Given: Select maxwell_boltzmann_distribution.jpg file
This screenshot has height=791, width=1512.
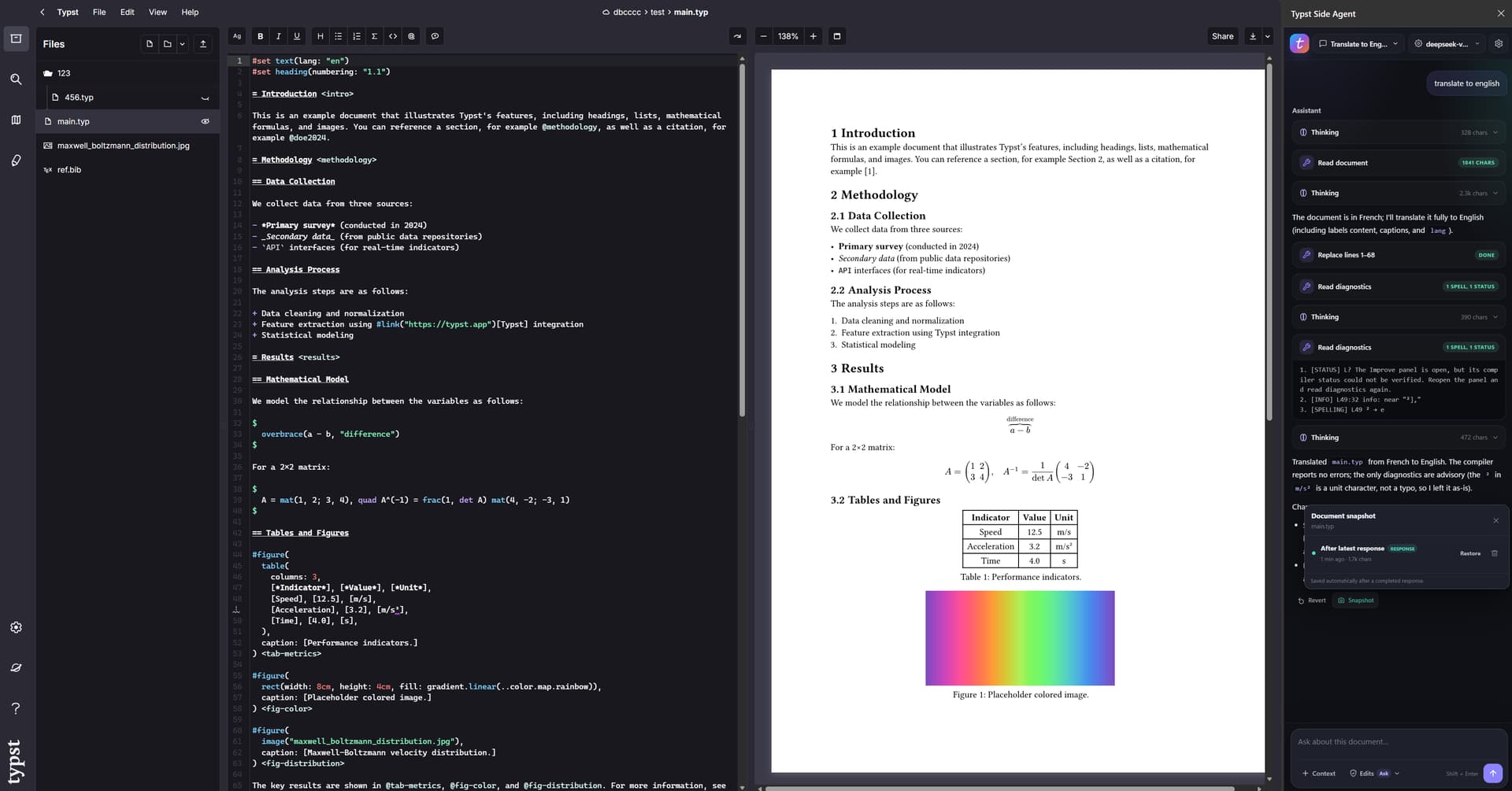Looking at the screenshot, I should (x=128, y=146).
